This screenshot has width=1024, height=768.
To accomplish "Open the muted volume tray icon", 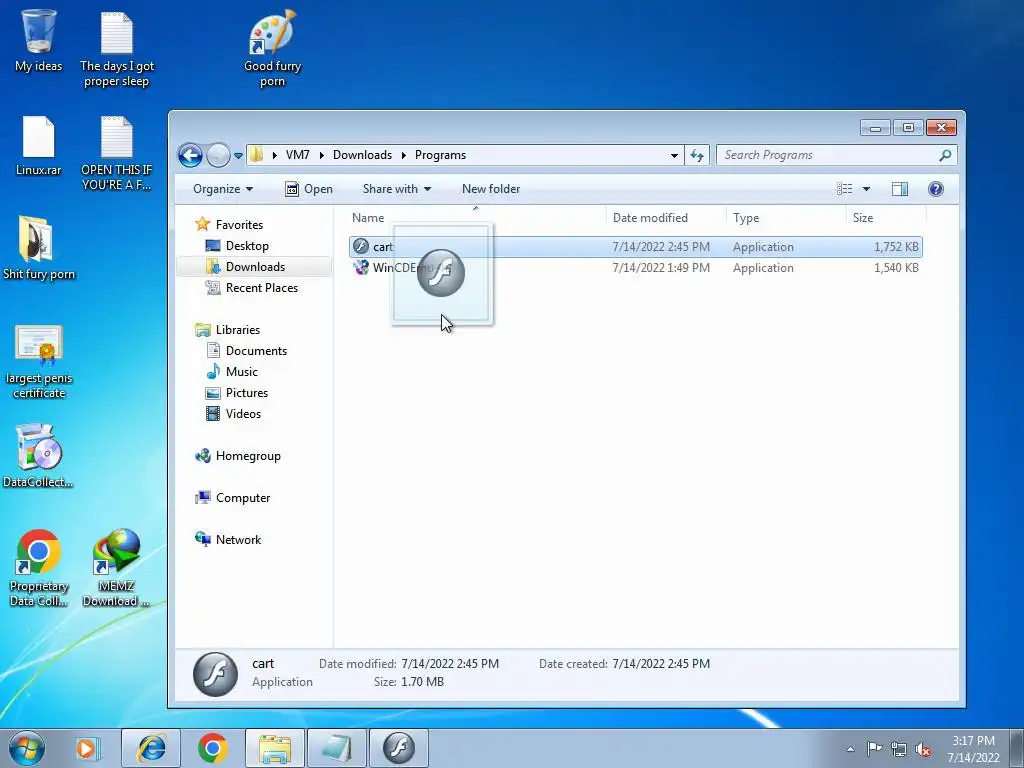I will pos(923,750).
